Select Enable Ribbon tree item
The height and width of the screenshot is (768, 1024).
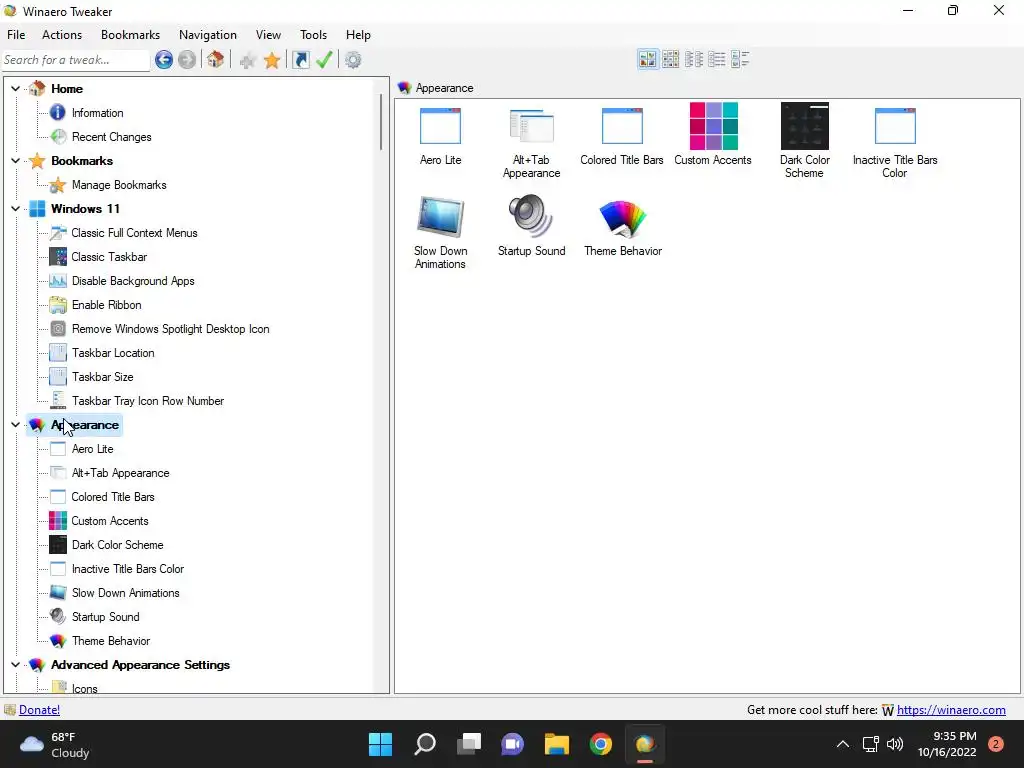coord(106,305)
